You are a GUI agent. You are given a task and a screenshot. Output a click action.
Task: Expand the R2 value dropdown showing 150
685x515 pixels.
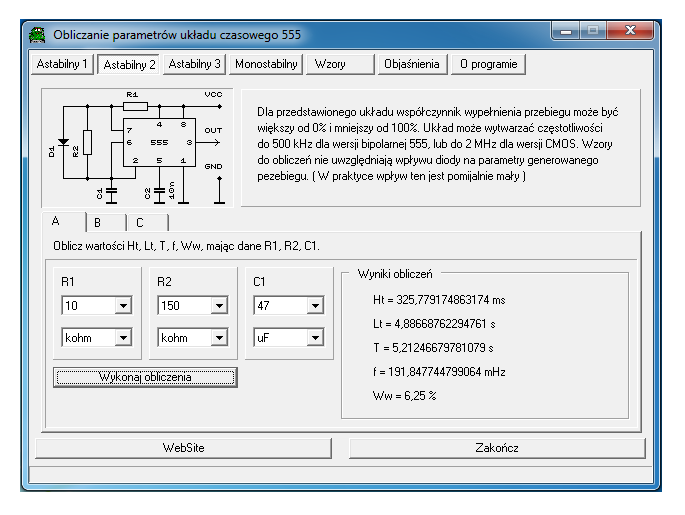(219, 305)
